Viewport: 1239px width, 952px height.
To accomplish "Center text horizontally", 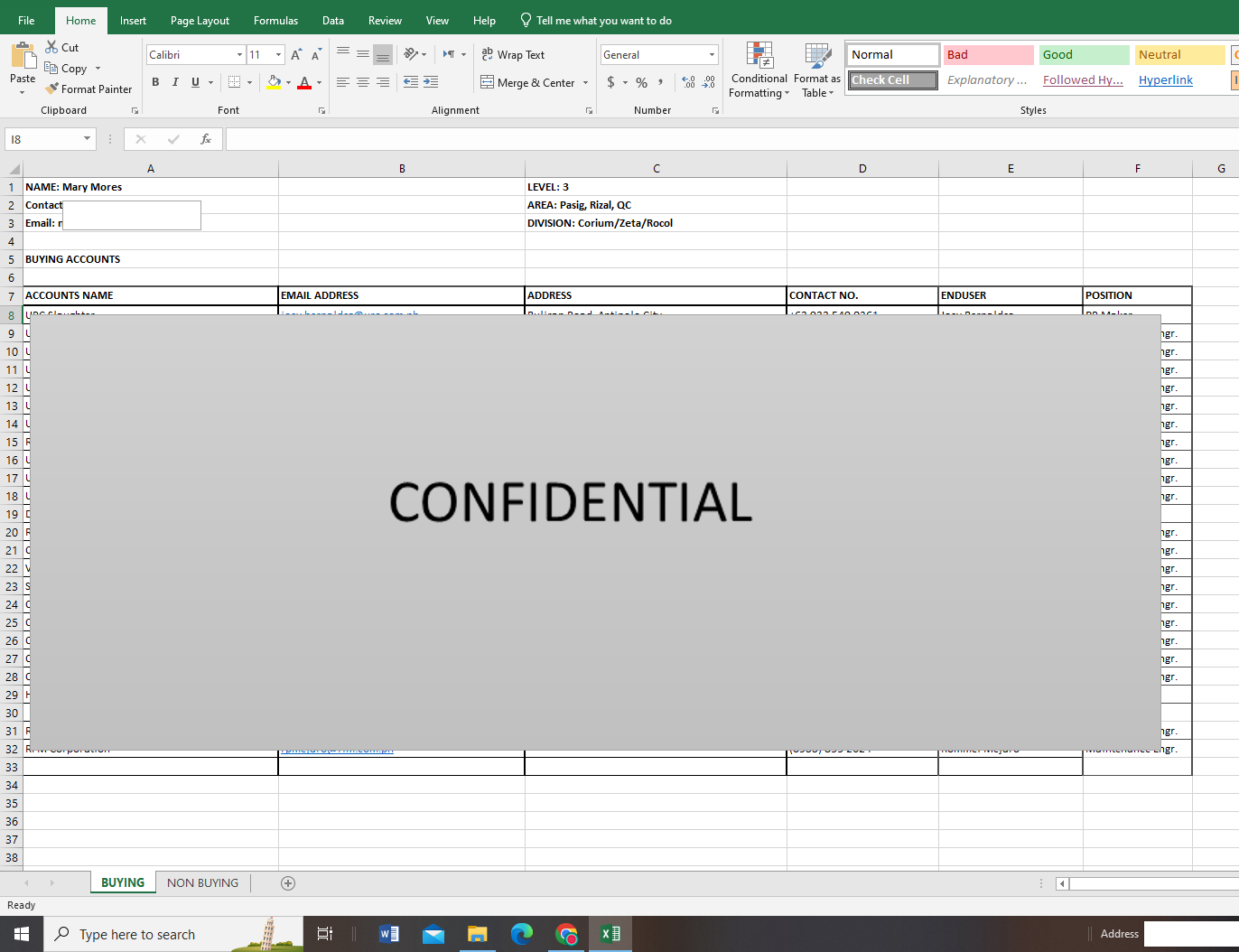I will pyautogui.click(x=363, y=82).
